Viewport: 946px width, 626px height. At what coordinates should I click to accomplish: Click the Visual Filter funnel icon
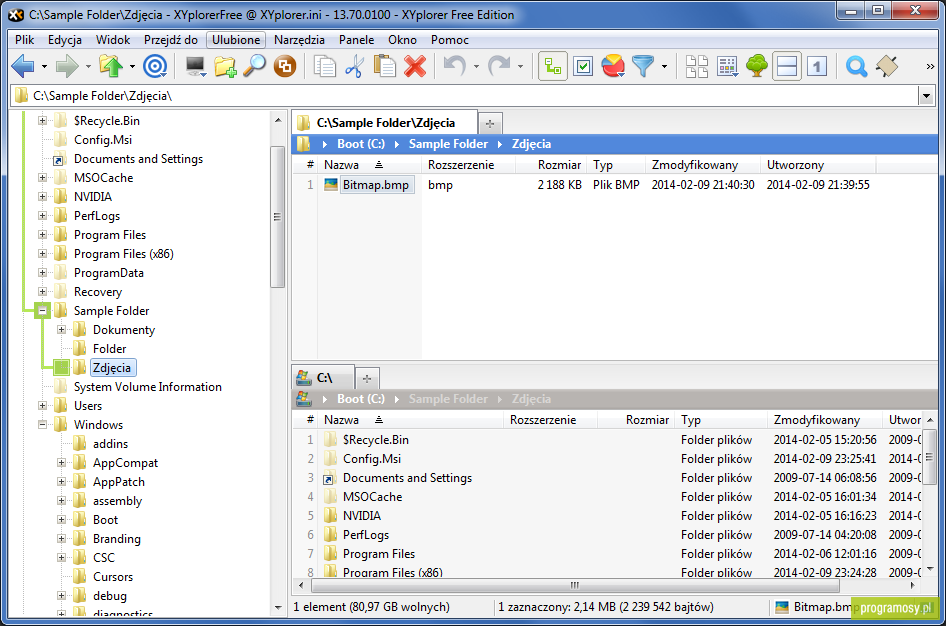[x=643, y=66]
